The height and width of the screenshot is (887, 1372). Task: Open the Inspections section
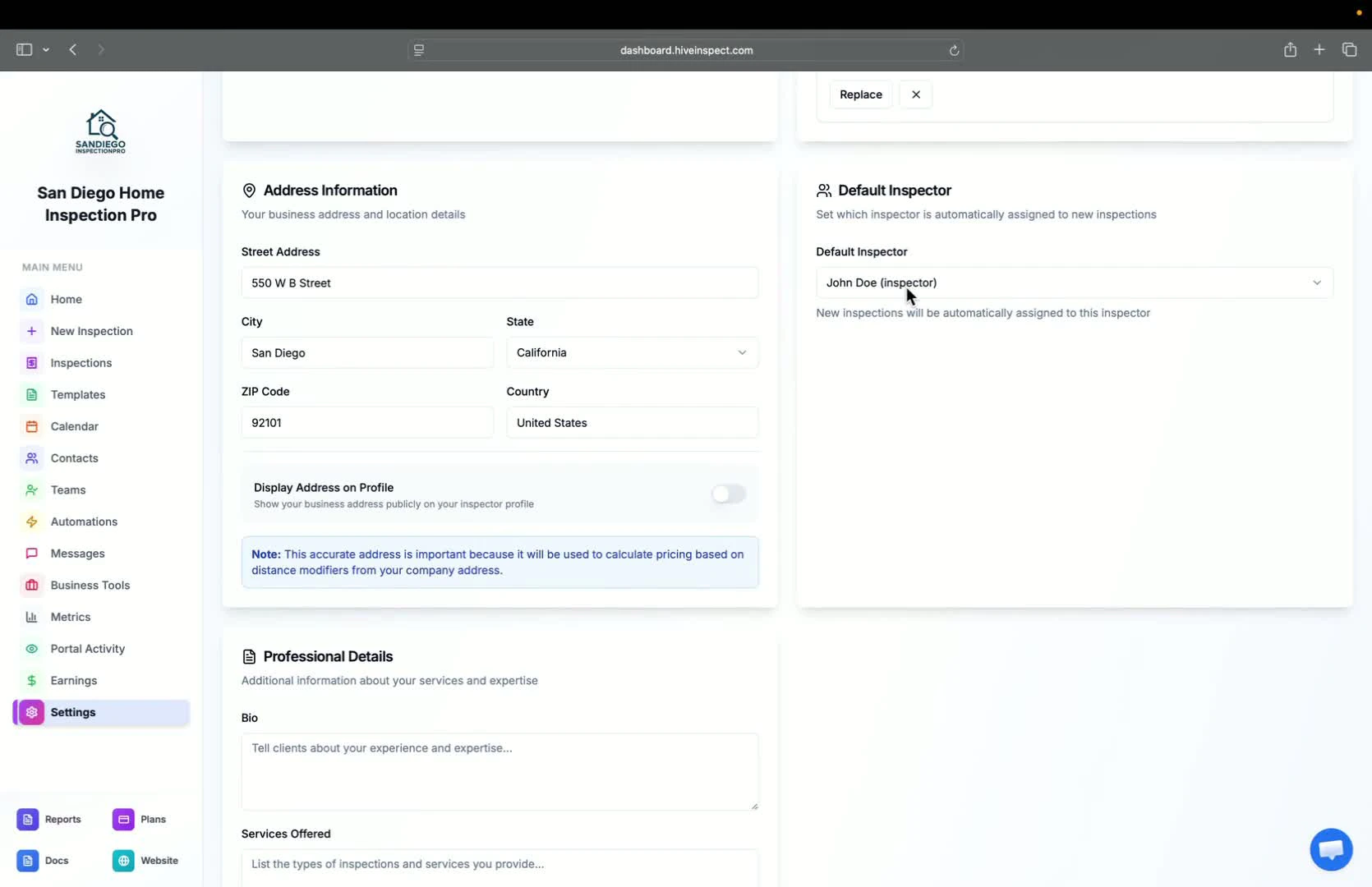coord(80,362)
